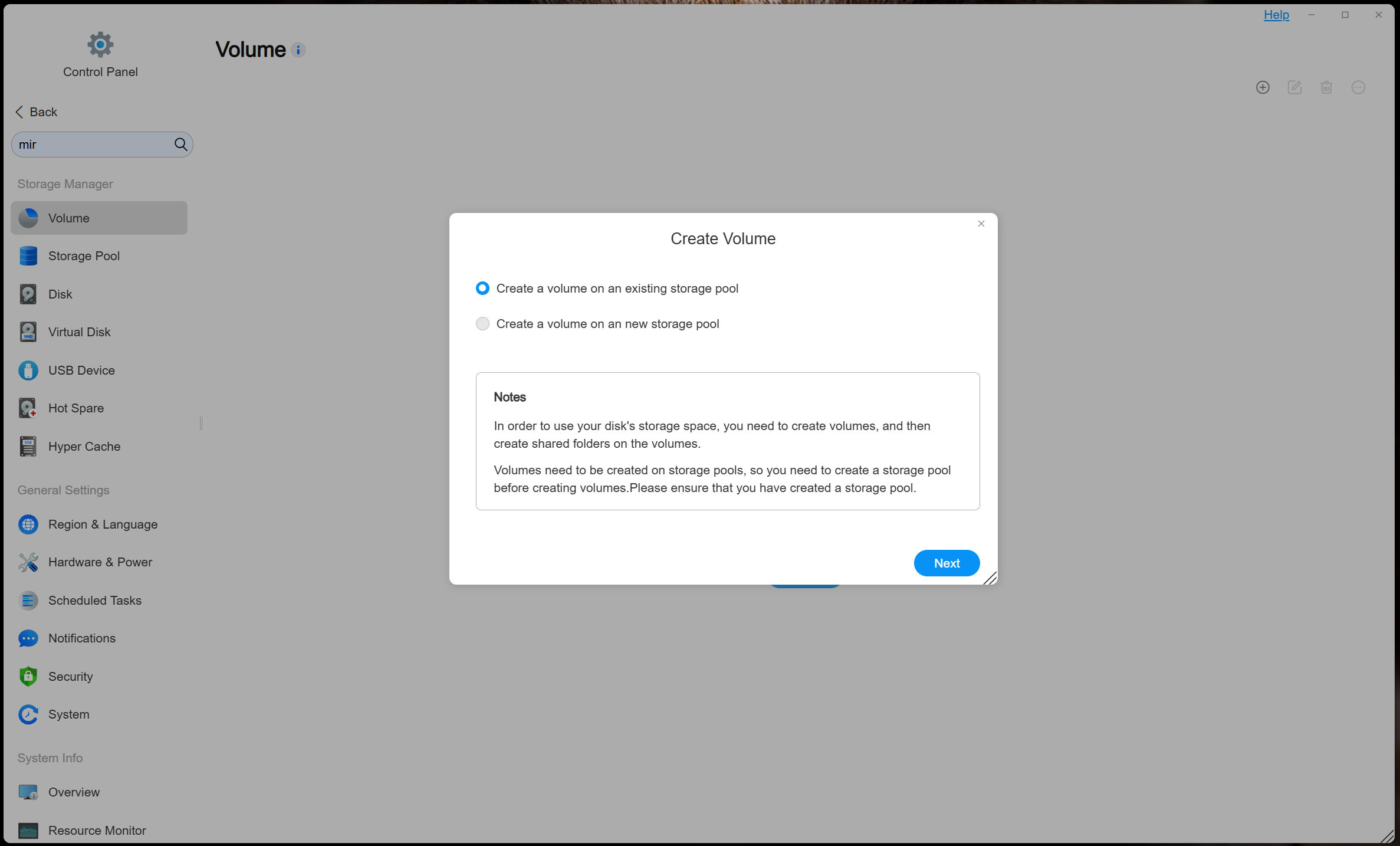This screenshot has height=846, width=1400.
Task: Click the sidebar resize divider handle
Action: [201, 423]
